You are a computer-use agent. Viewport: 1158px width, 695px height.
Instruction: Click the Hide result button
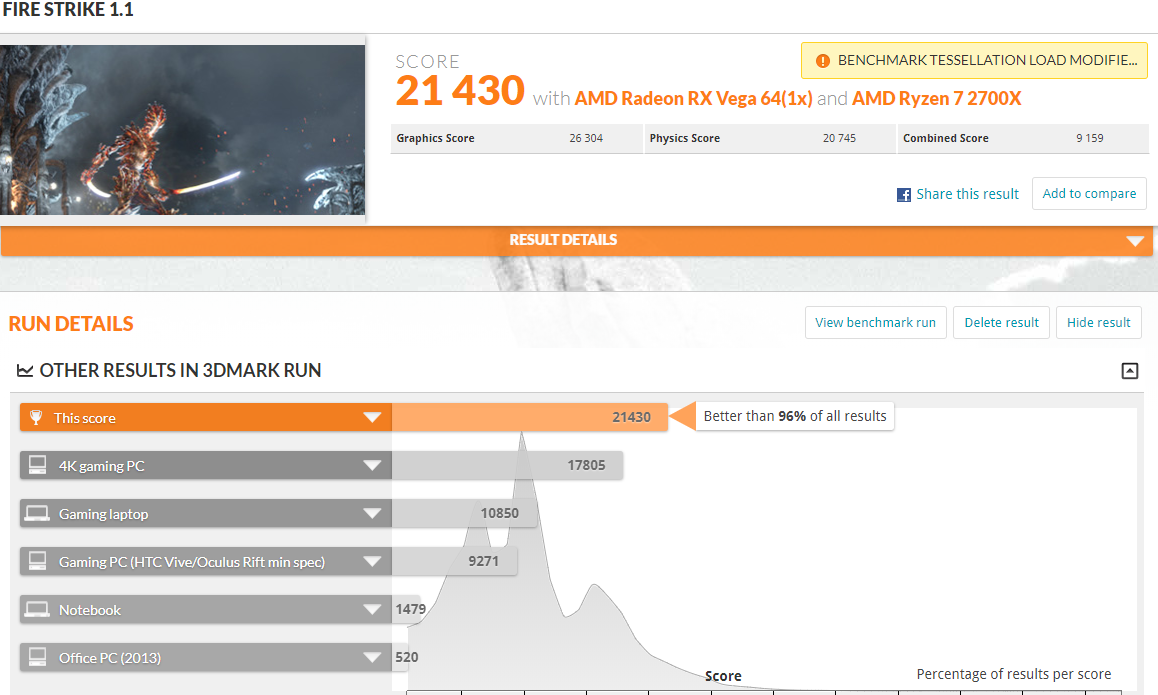pos(1099,323)
